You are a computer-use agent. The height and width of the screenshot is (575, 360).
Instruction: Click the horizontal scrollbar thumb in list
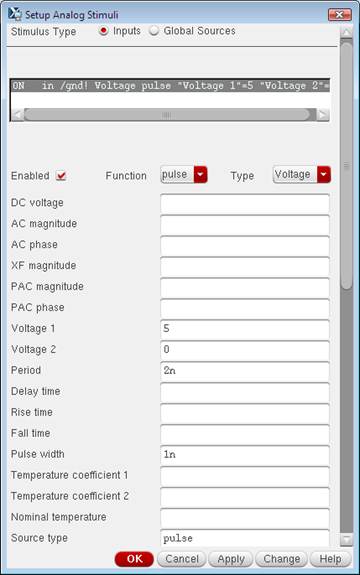coord(167,115)
